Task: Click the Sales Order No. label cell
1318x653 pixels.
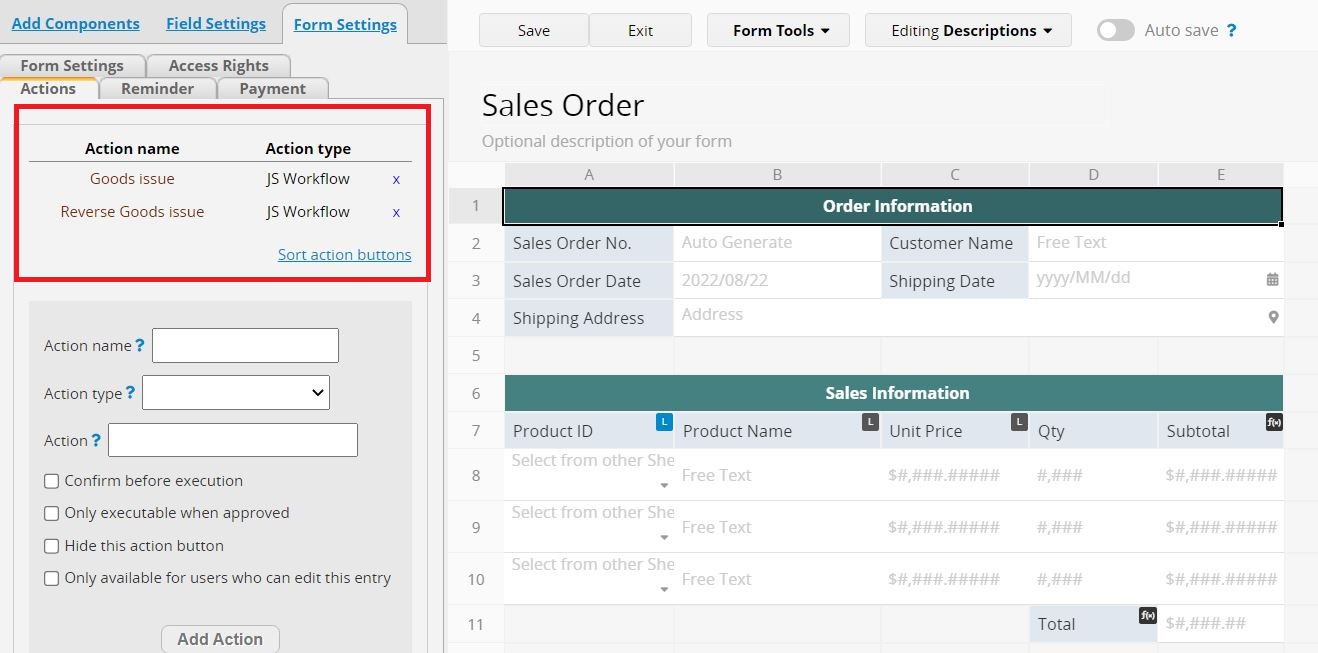Action: [589, 243]
